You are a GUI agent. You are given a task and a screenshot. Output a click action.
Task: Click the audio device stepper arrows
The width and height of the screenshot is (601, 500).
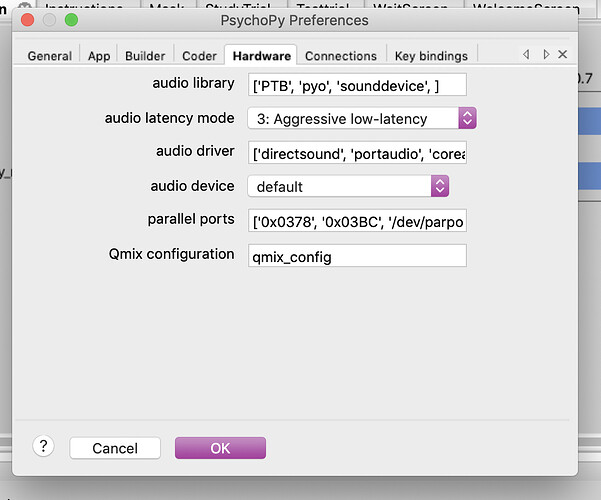click(440, 186)
